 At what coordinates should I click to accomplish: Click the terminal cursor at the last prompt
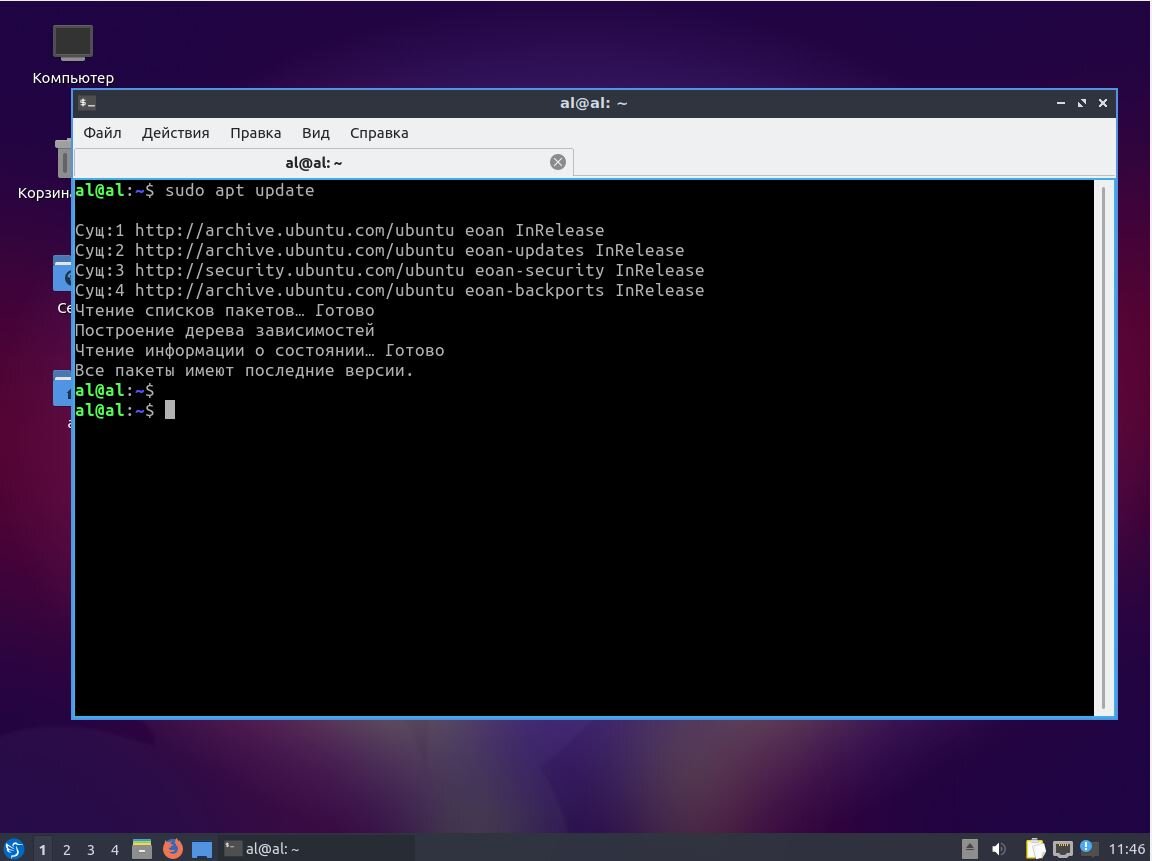pos(170,410)
